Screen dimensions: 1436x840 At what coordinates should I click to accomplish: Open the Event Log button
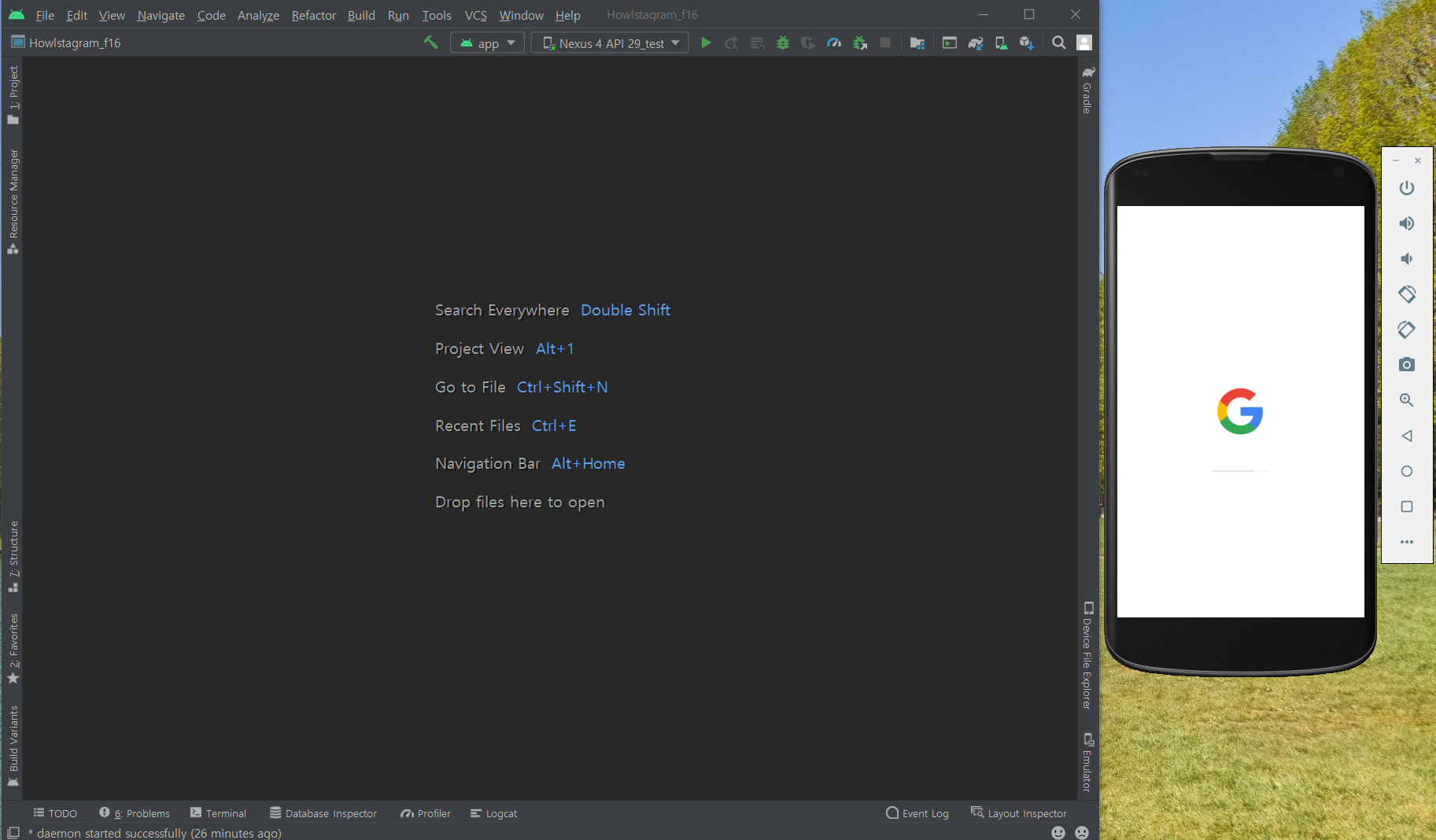point(917,813)
